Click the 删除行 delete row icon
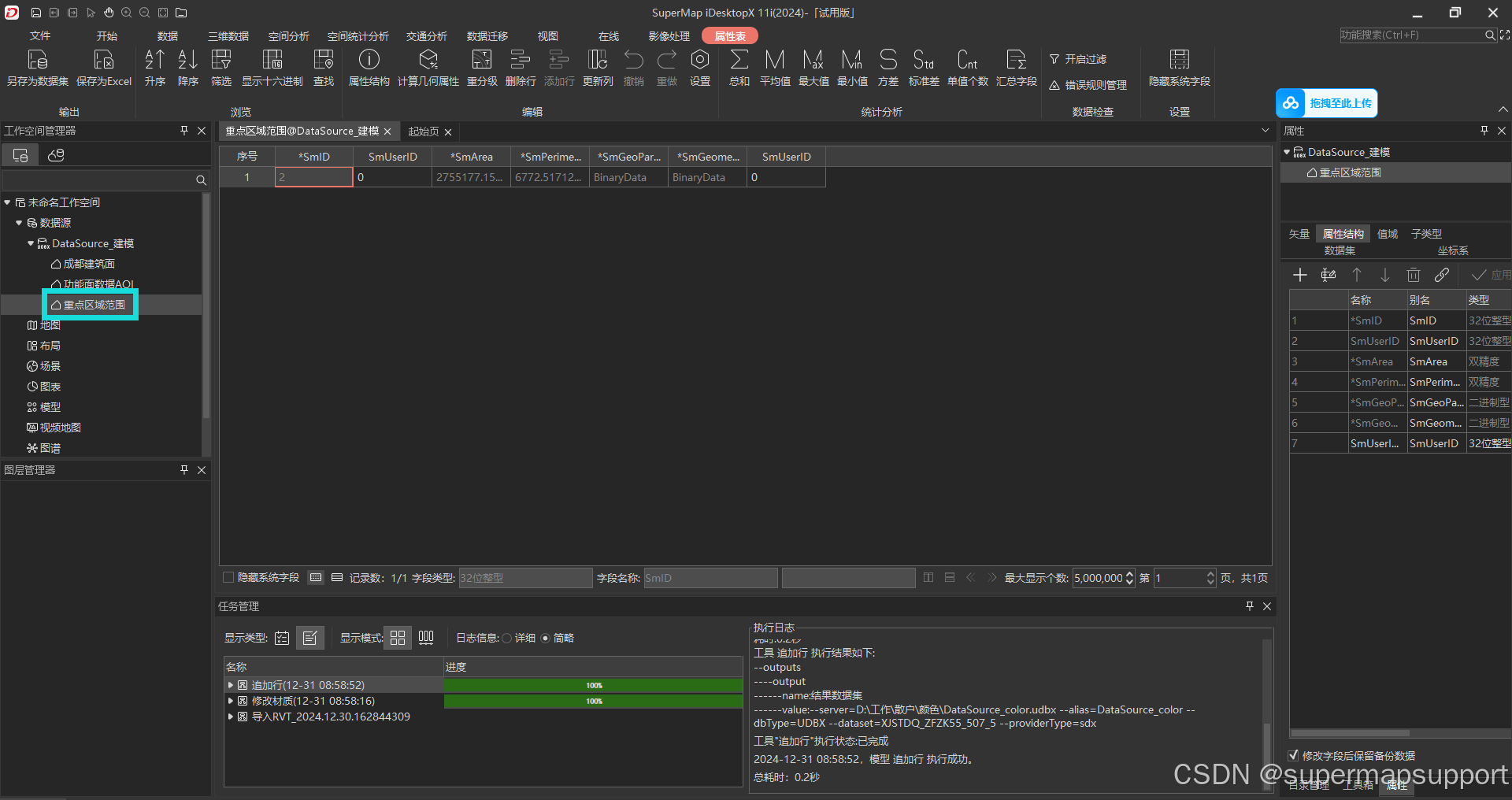 coord(521,60)
